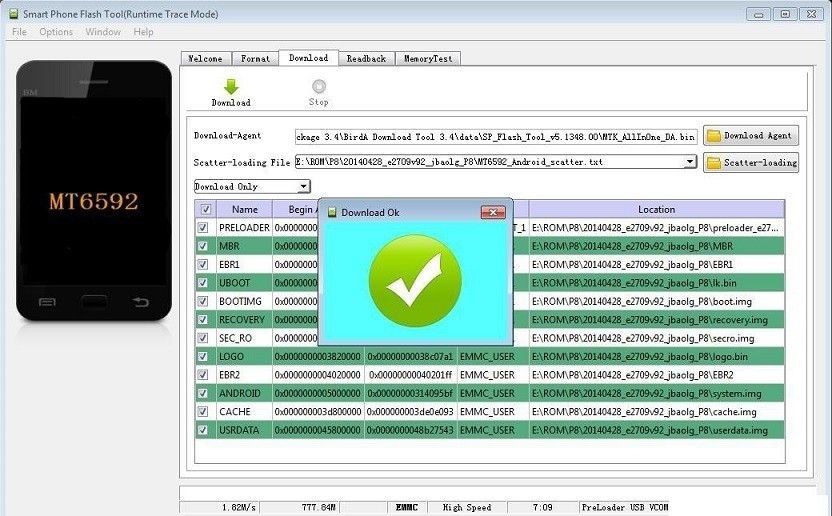Click the phone home button graphic
Image resolution: width=832 pixels, height=516 pixels.
click(94, 301)
